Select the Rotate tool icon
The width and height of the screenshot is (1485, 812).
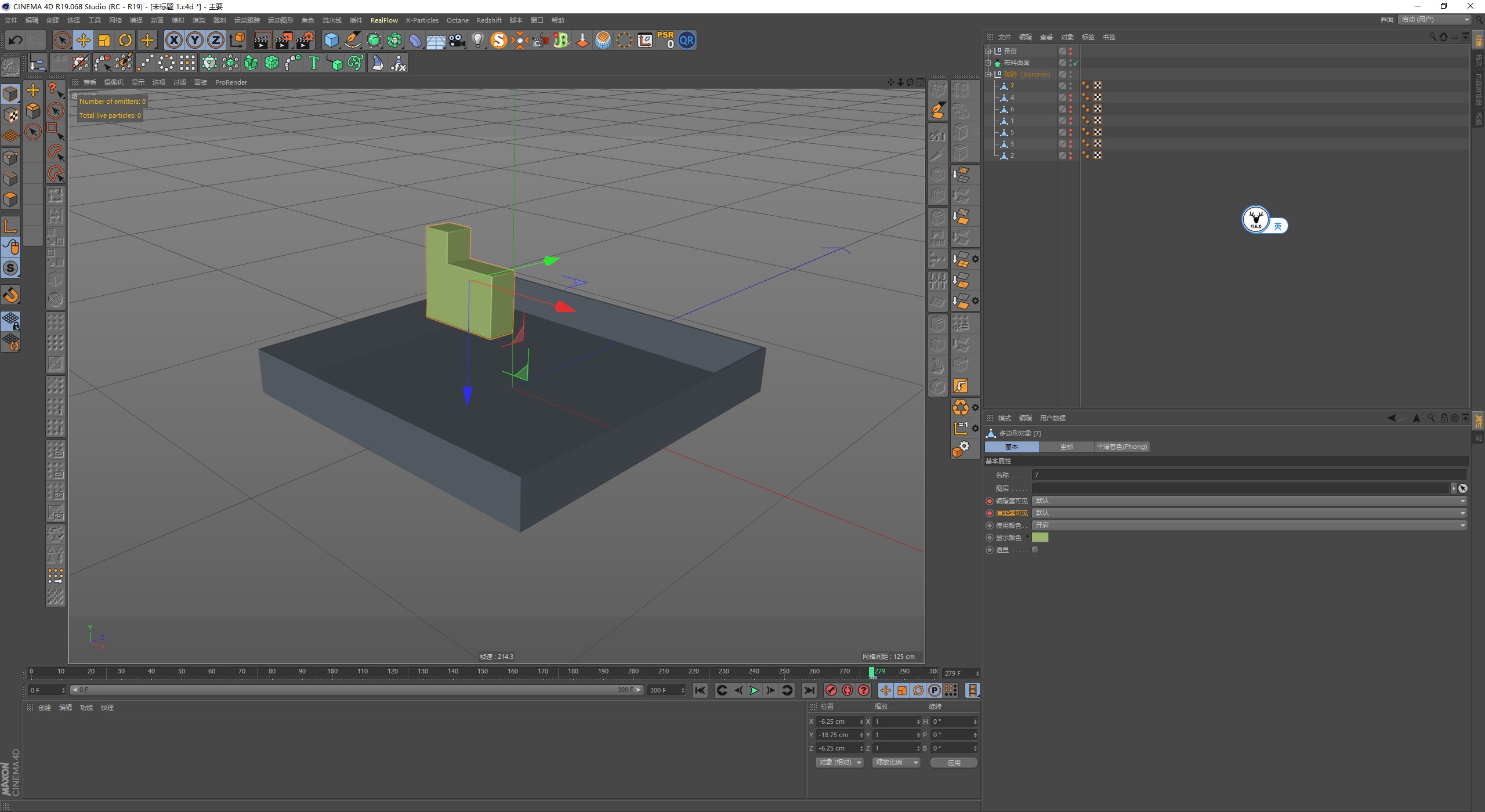point(125,40)
